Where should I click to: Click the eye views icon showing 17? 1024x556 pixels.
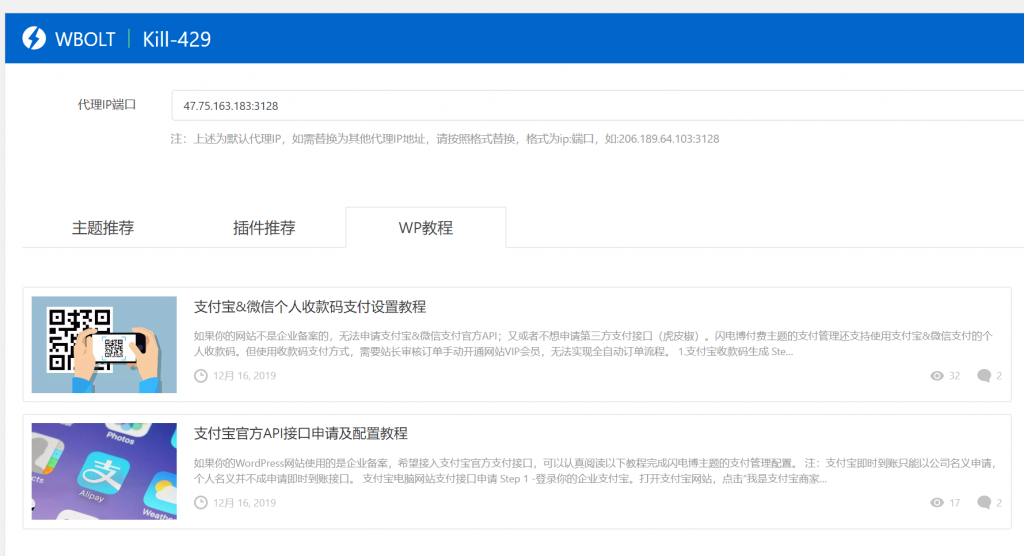tap(937, 503)
